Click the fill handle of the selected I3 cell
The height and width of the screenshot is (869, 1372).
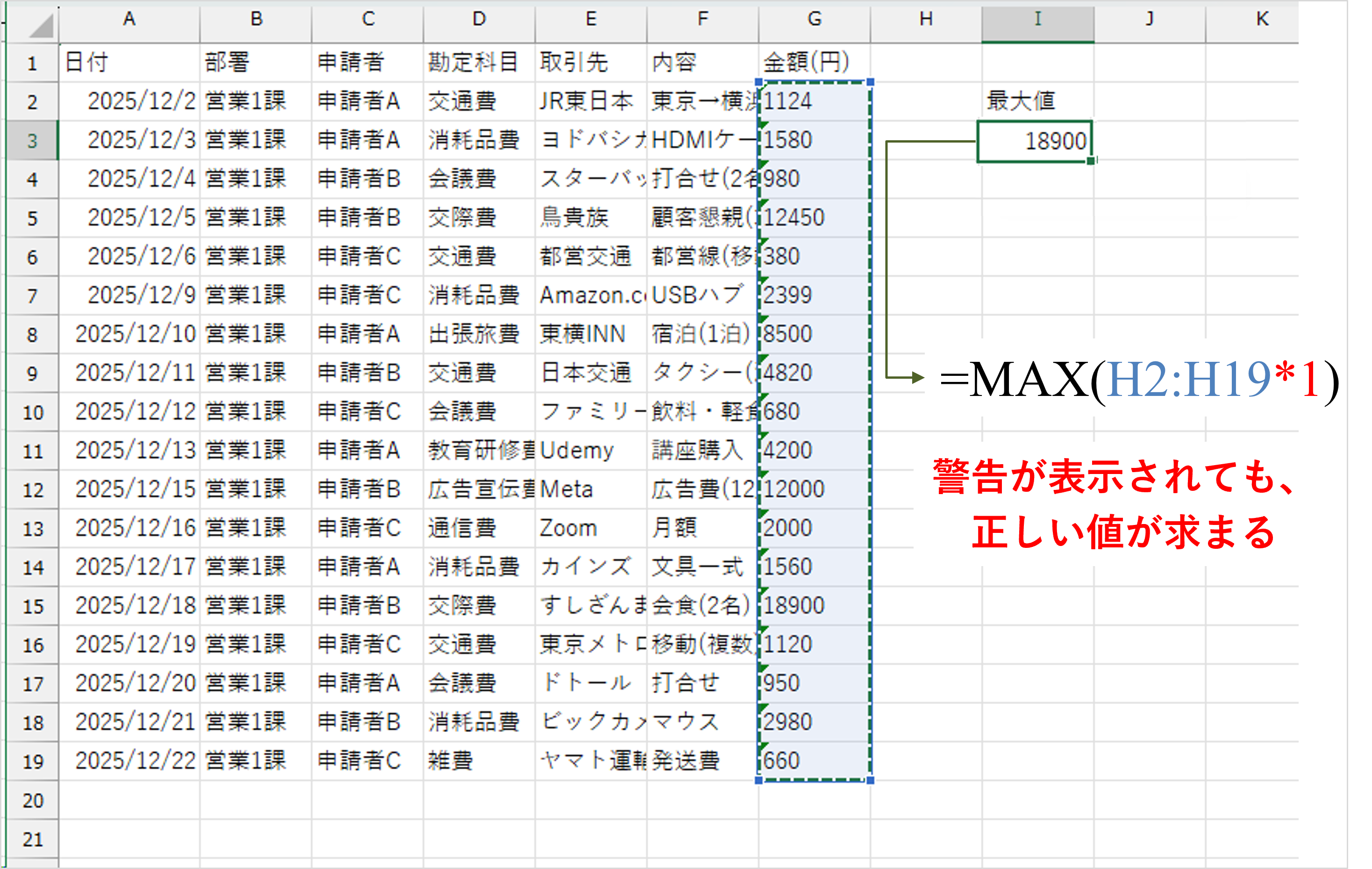[1092, 161]
